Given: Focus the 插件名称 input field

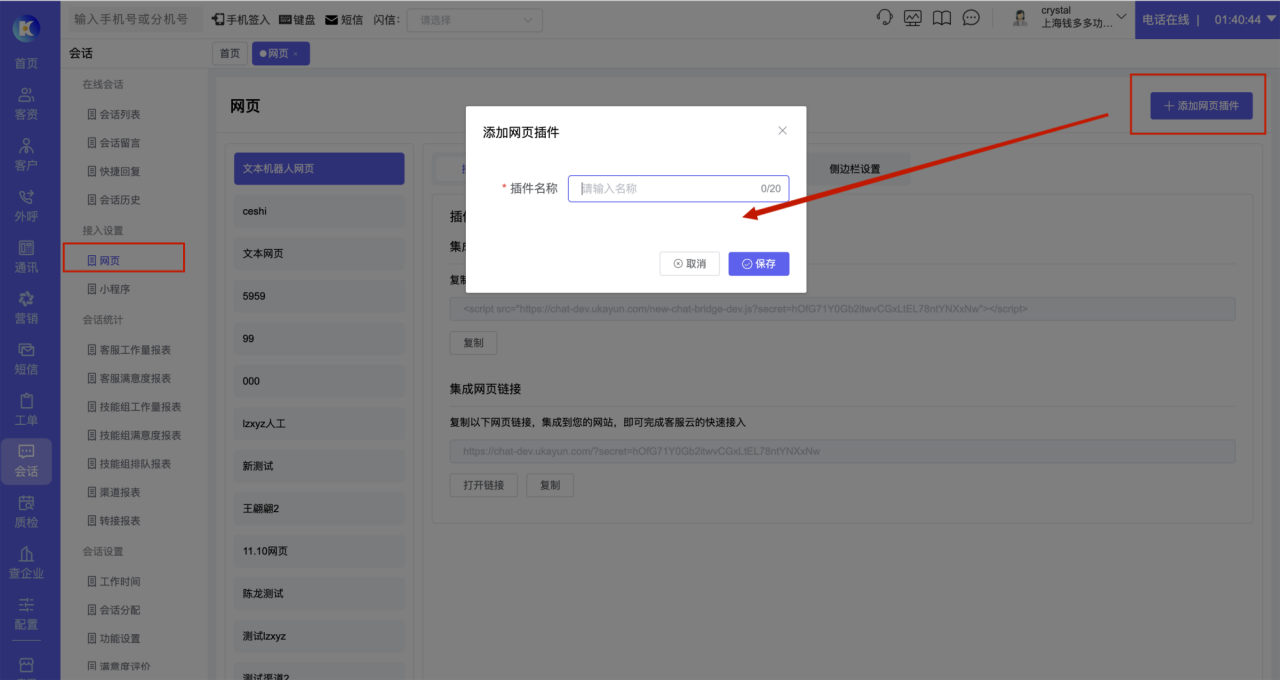Looking at the screenshot, I should point(678,188).
